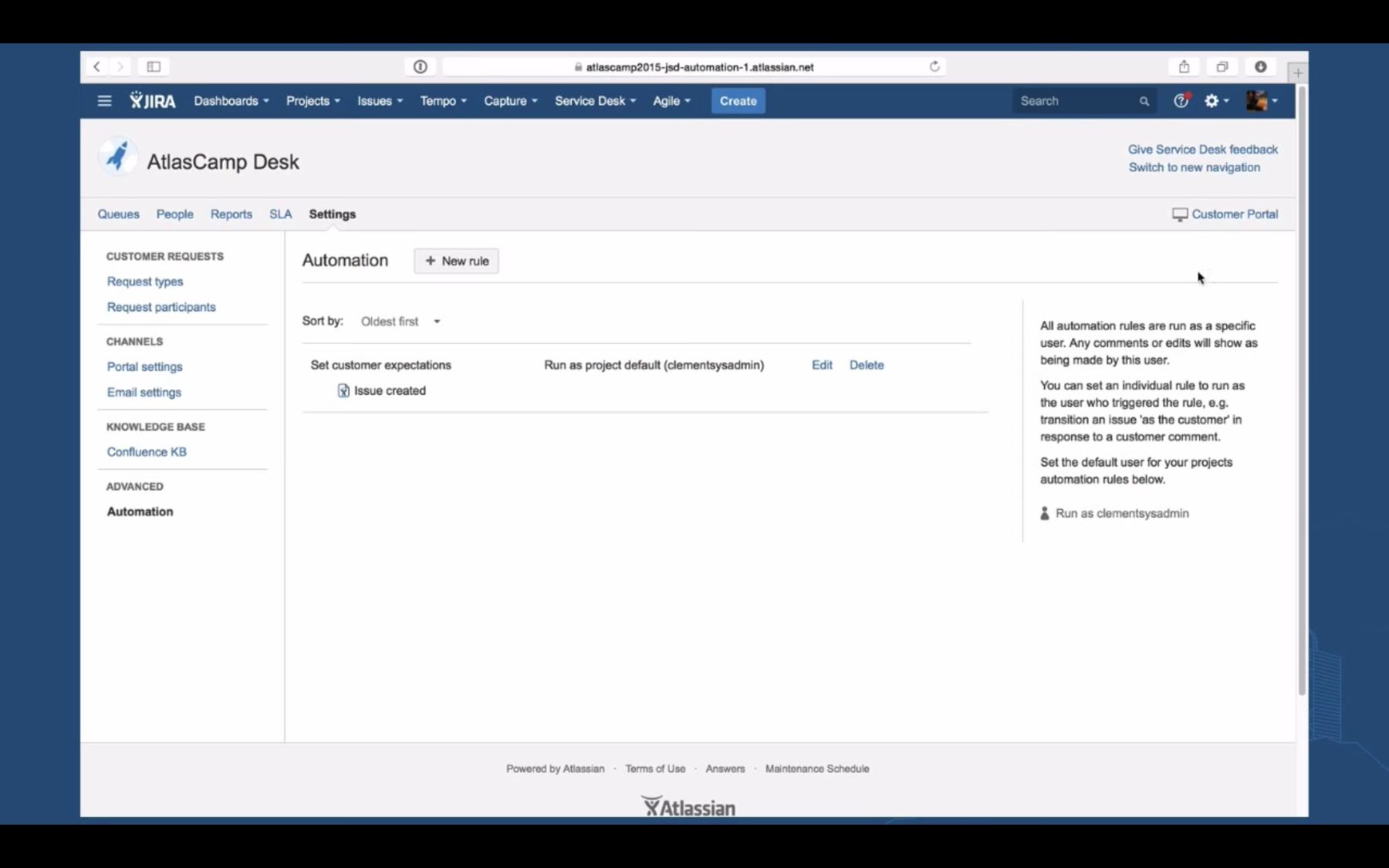1389x868 pixels.
Task: Open Email settings in sidebar
Action: (x=144, y=392)
